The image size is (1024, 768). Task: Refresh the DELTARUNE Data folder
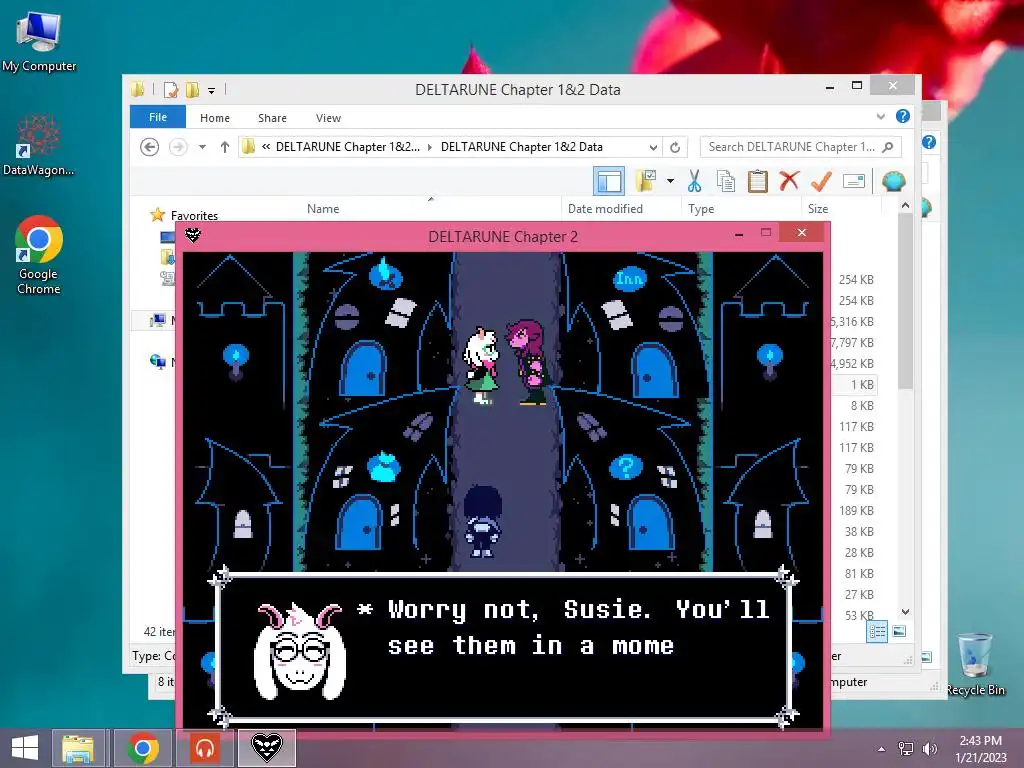(x=675, y=148)
